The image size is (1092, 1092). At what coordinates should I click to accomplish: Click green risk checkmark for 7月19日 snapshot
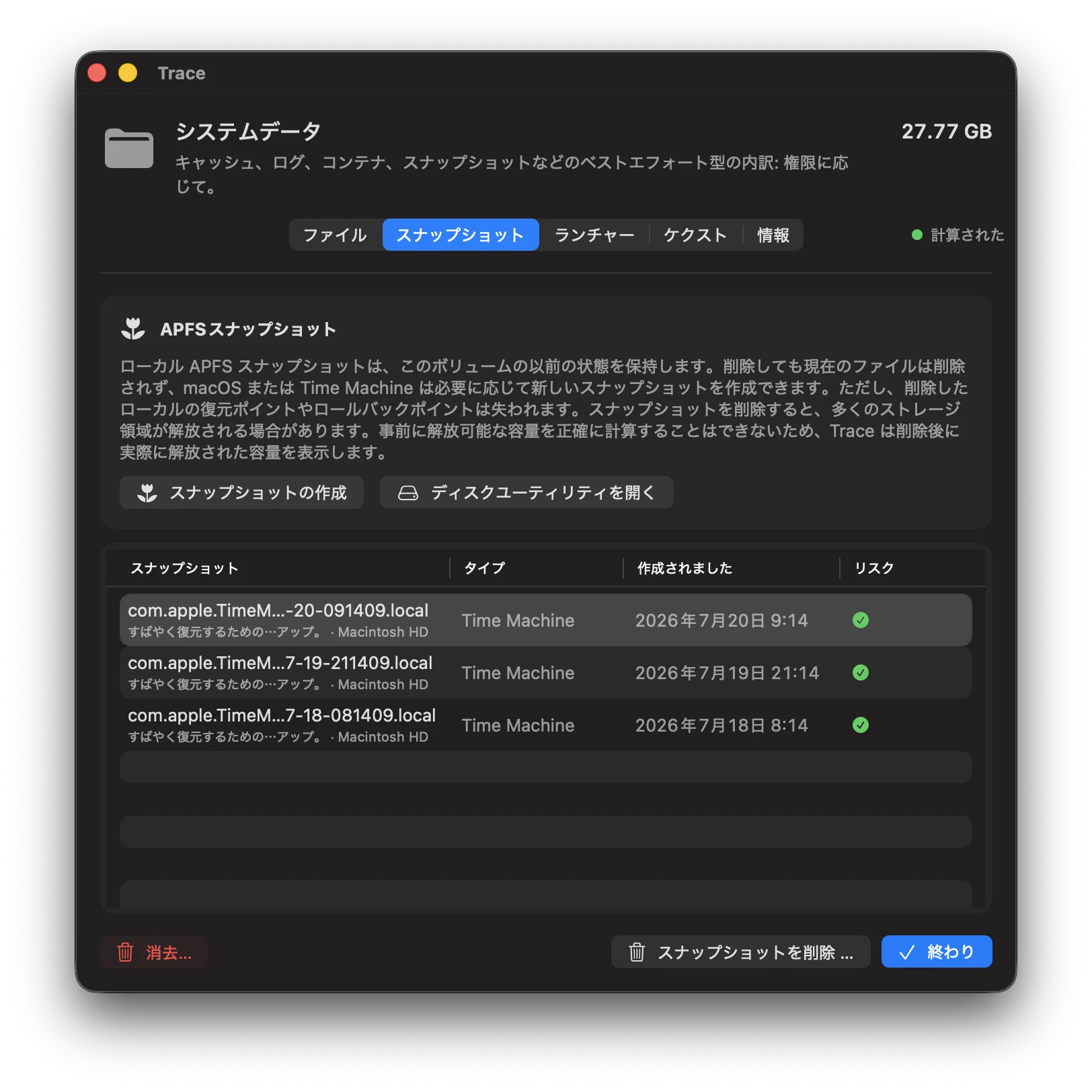point(861,672)
